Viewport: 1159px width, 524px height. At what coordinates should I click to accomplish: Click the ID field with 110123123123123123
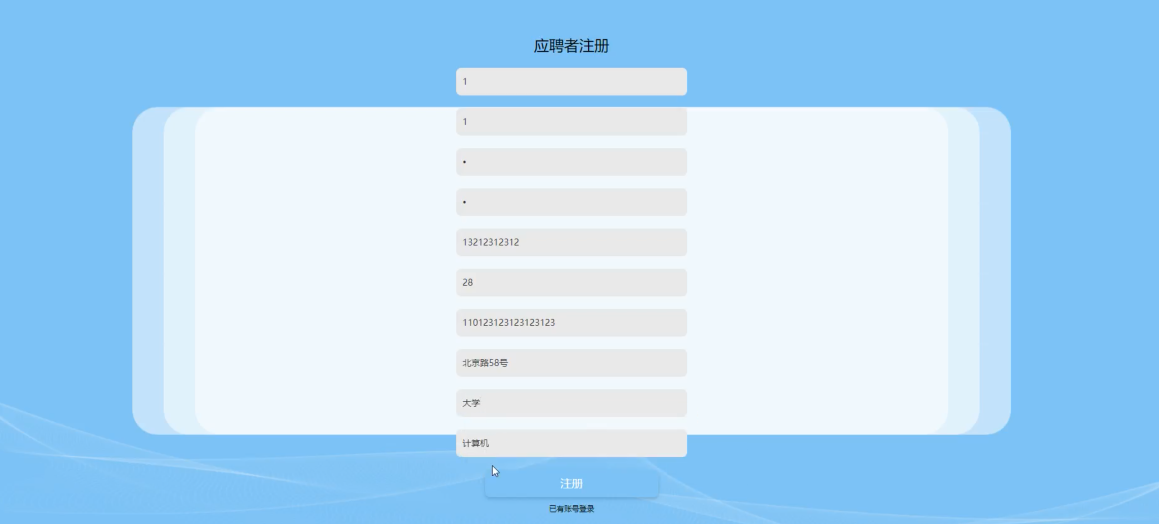click(x=571, y=323)
